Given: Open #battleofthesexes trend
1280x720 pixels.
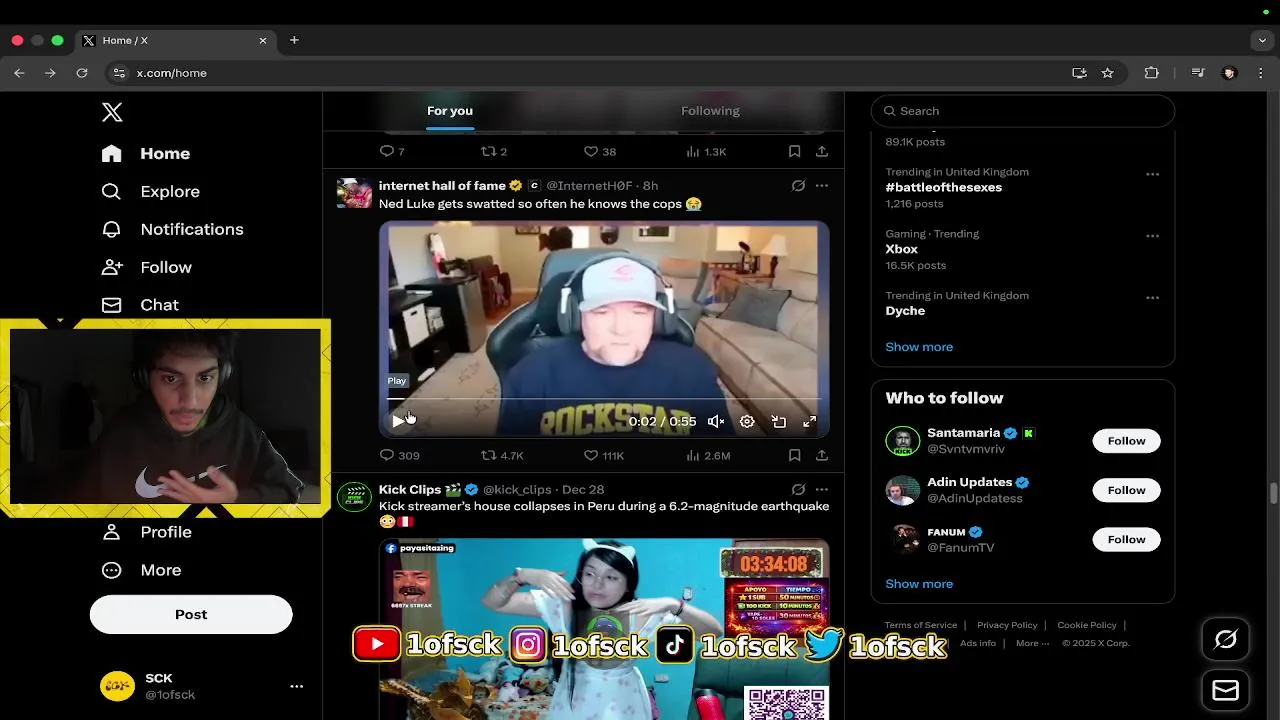Looking at the screenshot, I should click(x=943, y=187).
